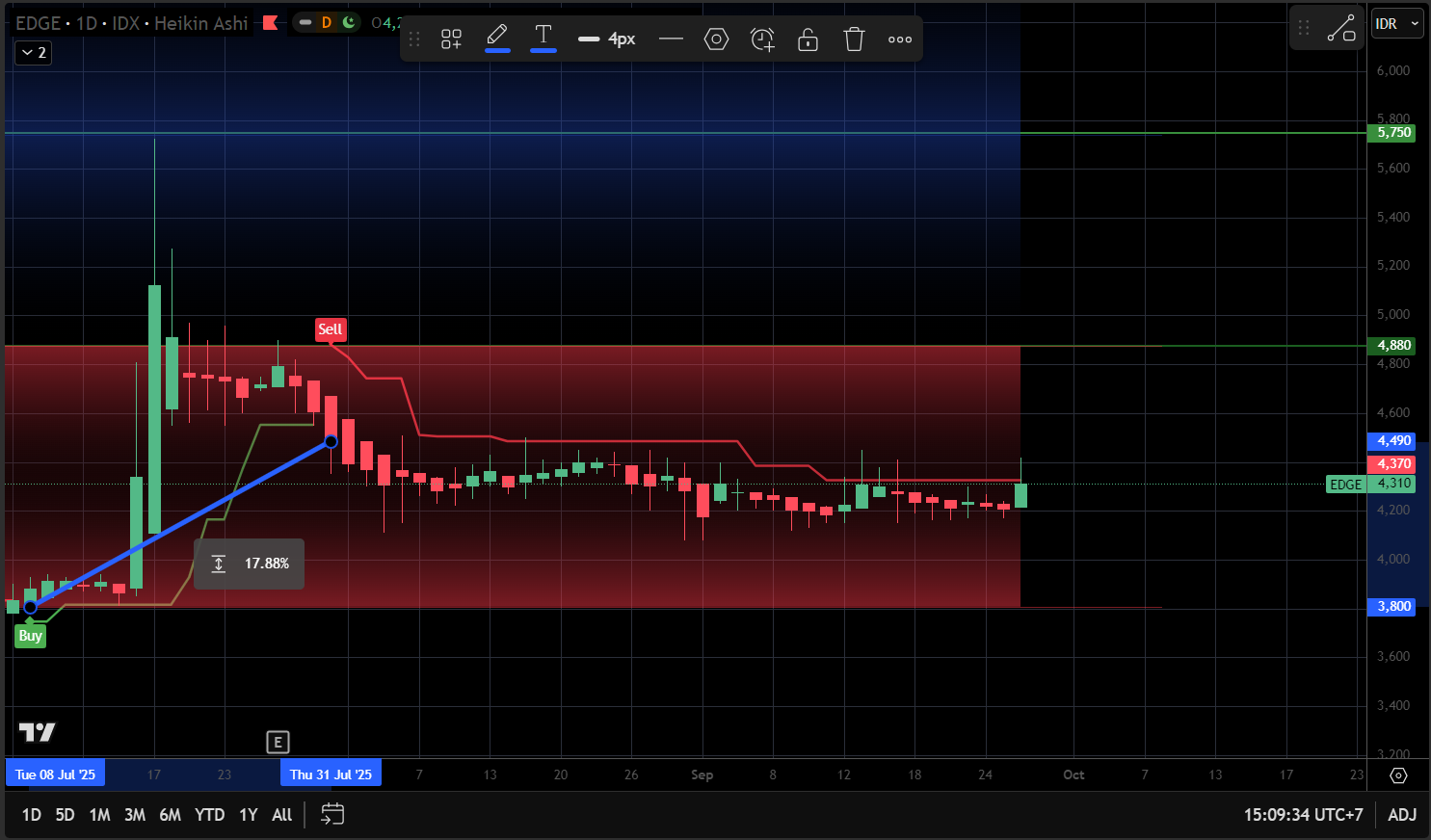Open the Go to date calendar icon

click(332, 815)
